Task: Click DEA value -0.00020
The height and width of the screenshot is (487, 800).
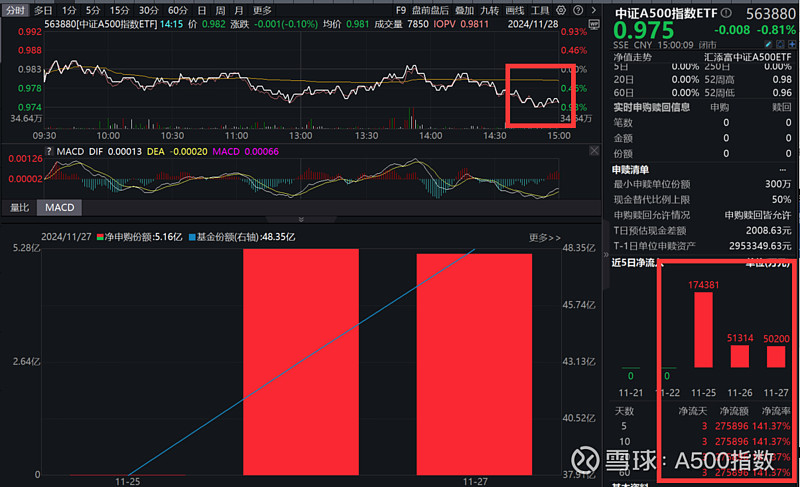Action: [x=188, y=151]
